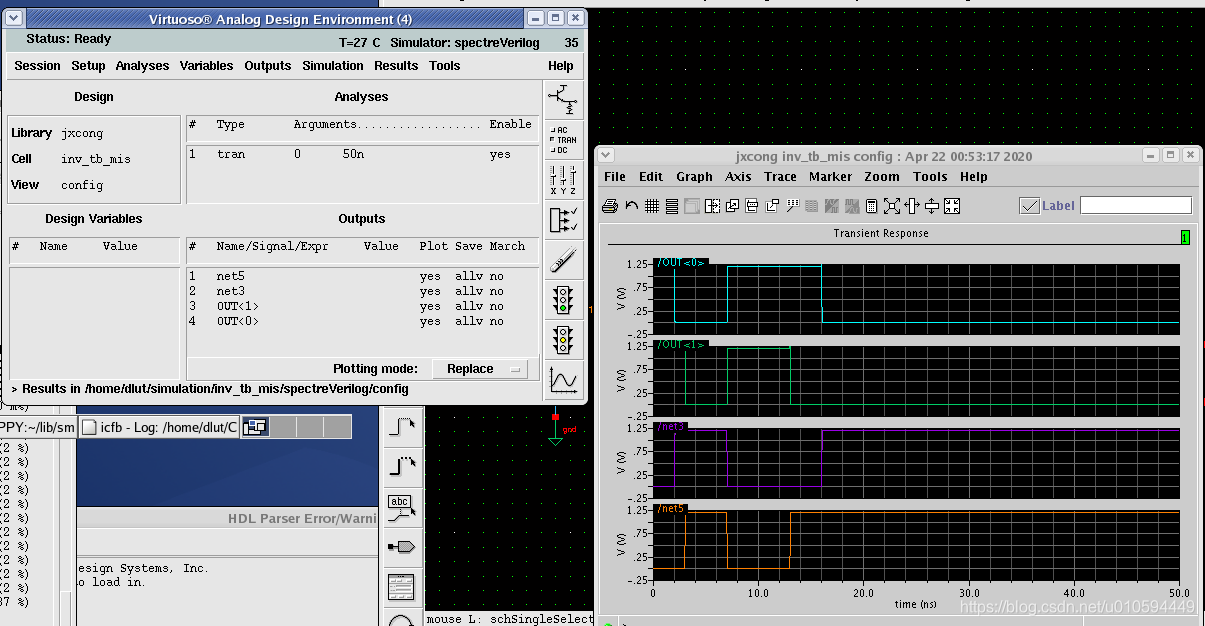Open the Setup Outputs icon
Image resolution: width=1205 pixels, height=626 pixels.
(564, 220)
